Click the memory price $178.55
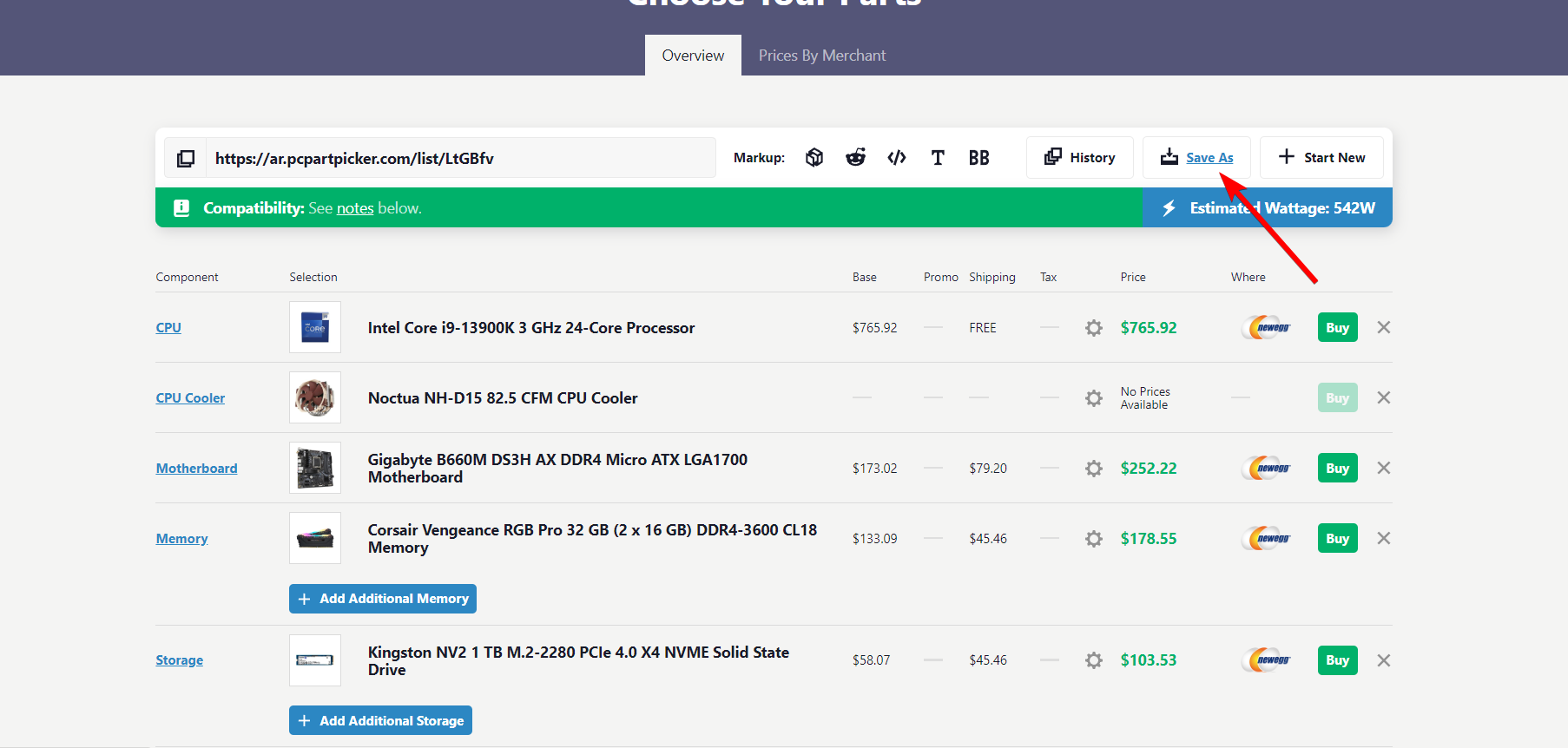This screenshot has width=1568, height=748. tap(1149, 539)
